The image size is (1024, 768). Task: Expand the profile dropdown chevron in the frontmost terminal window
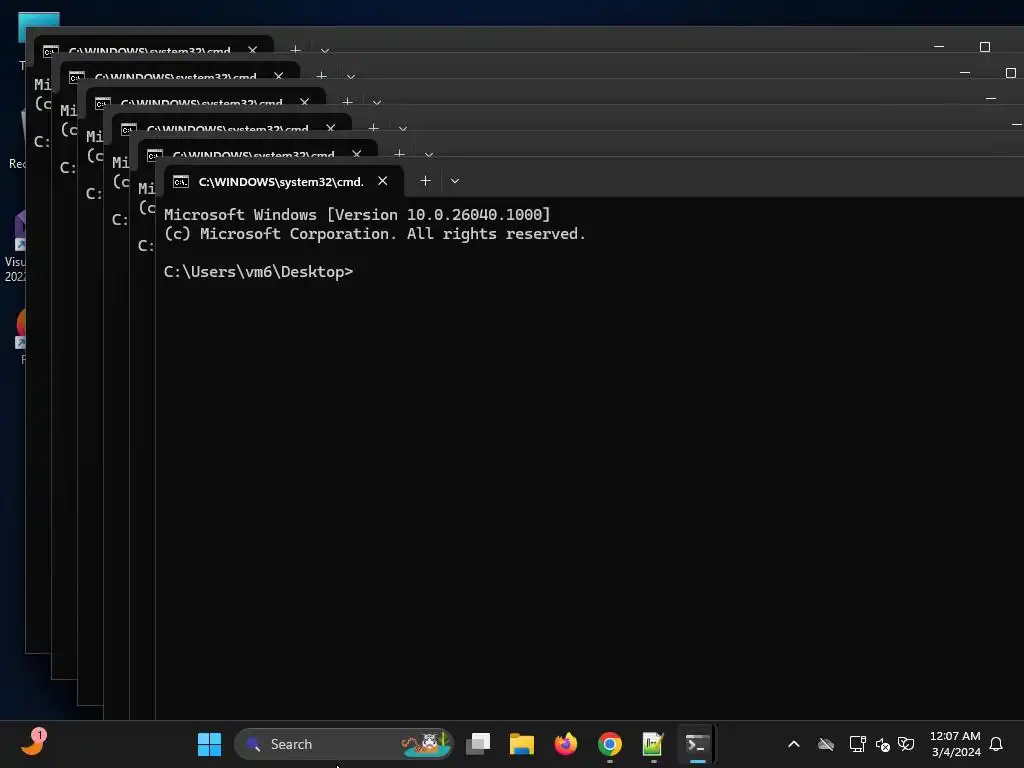pyautogui.click(x=455, y=181)
